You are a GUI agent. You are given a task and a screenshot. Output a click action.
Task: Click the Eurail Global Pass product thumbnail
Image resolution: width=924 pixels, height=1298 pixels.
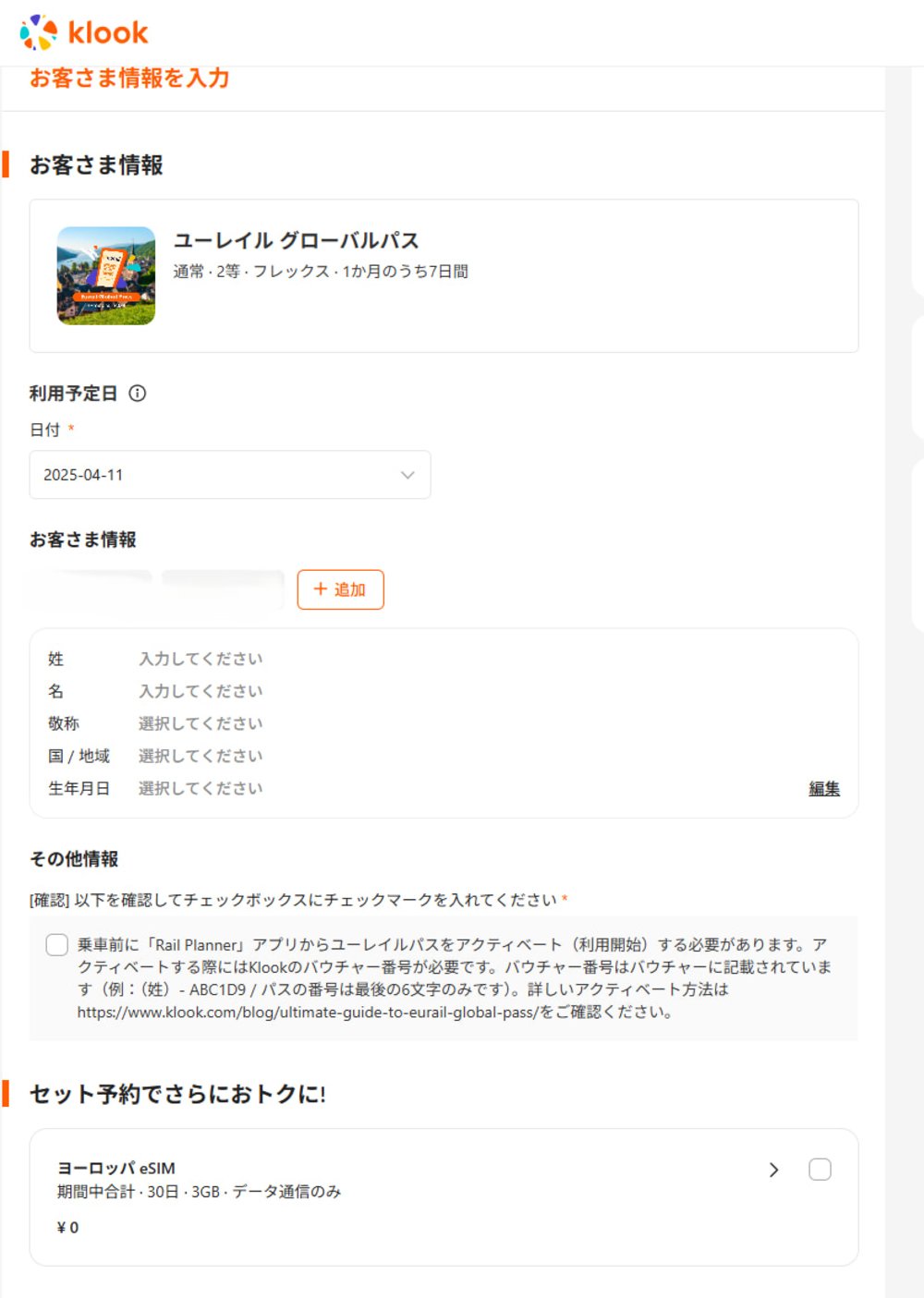[x=104, y=275]
